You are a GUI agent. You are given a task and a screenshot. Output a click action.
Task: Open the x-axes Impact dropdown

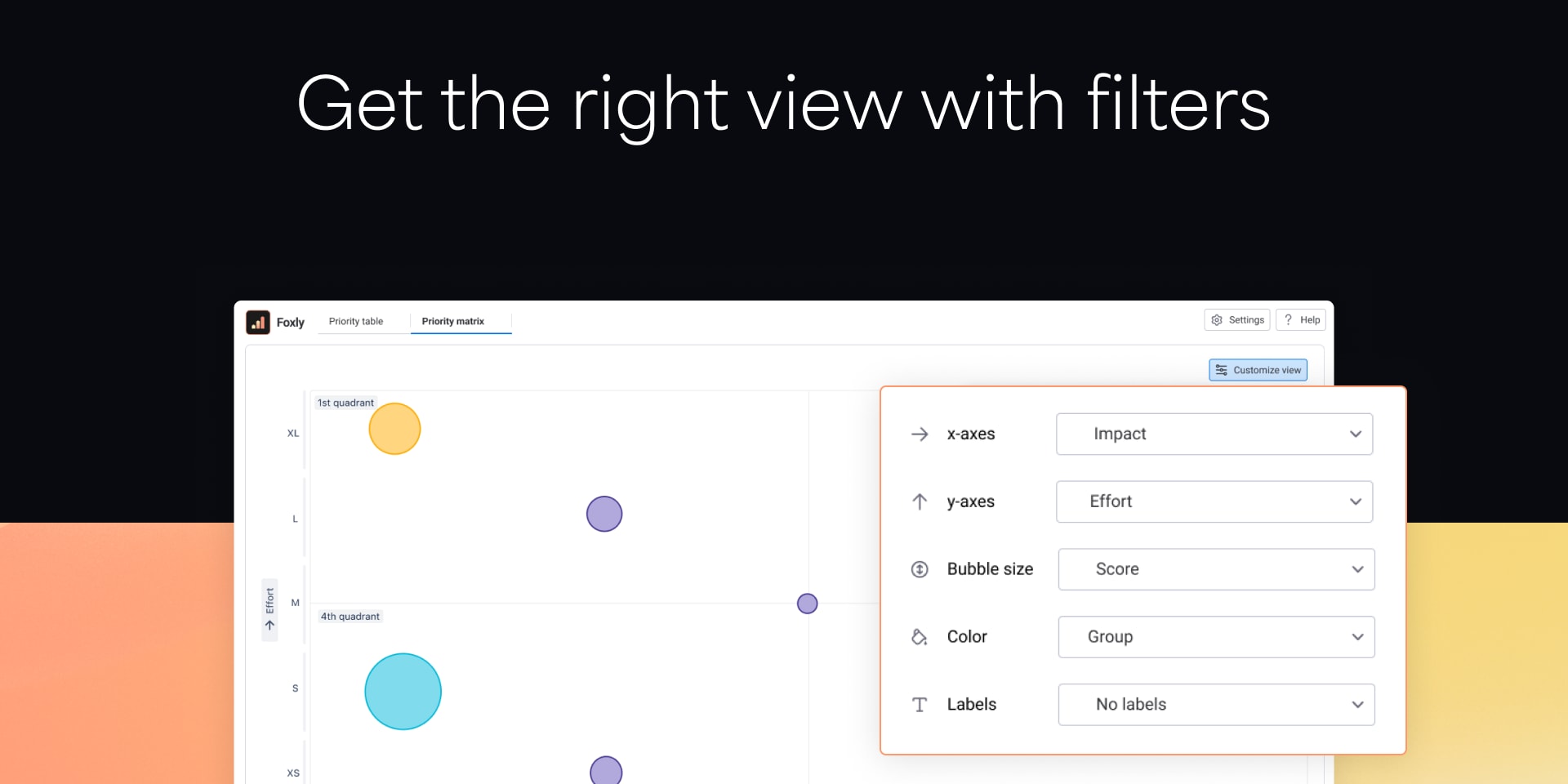tap(1214, 434)
